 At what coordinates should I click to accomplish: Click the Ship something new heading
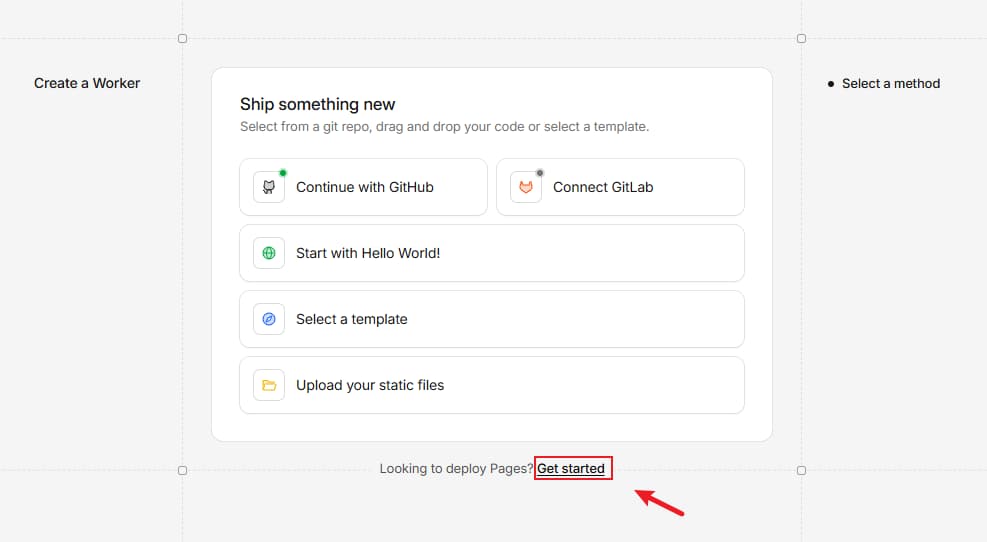318,104
